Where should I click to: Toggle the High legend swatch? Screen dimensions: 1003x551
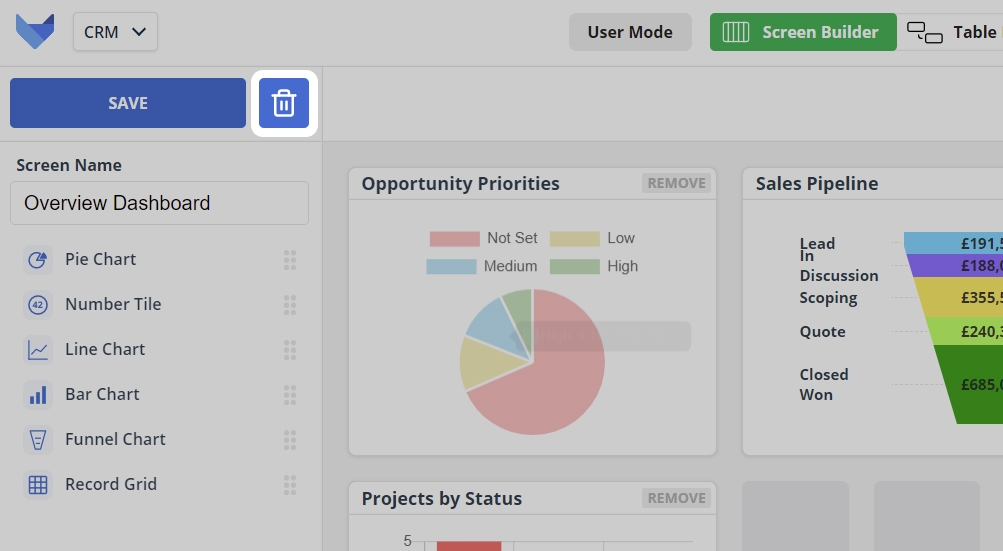point(574,267)
